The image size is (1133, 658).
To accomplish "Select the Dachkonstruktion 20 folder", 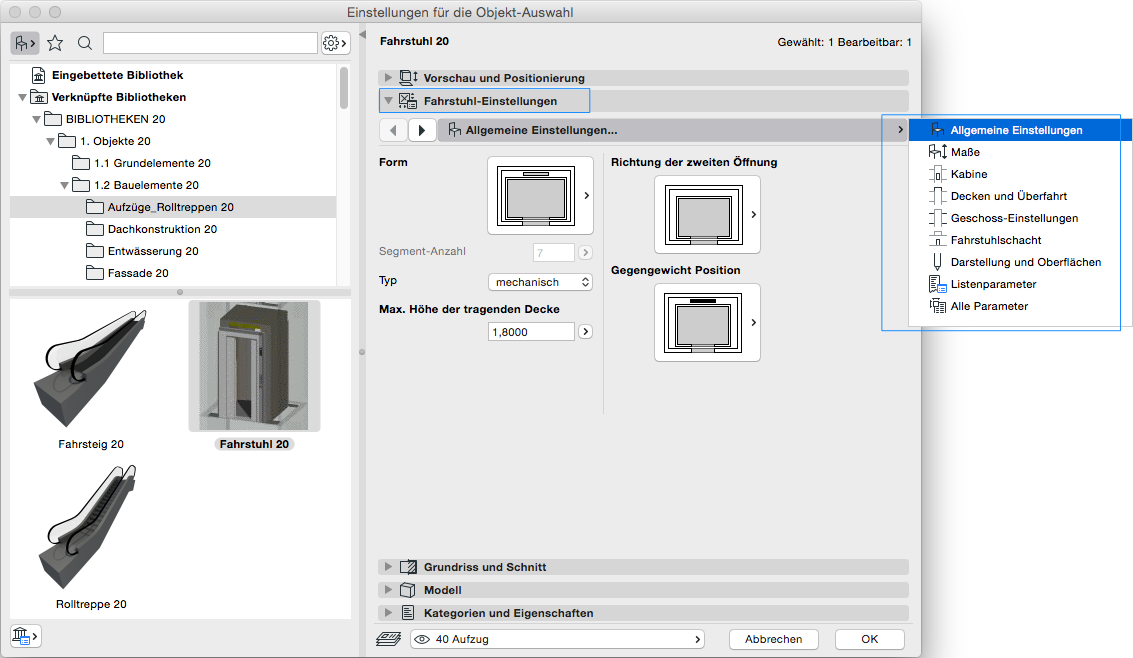I will click(162, 229).
